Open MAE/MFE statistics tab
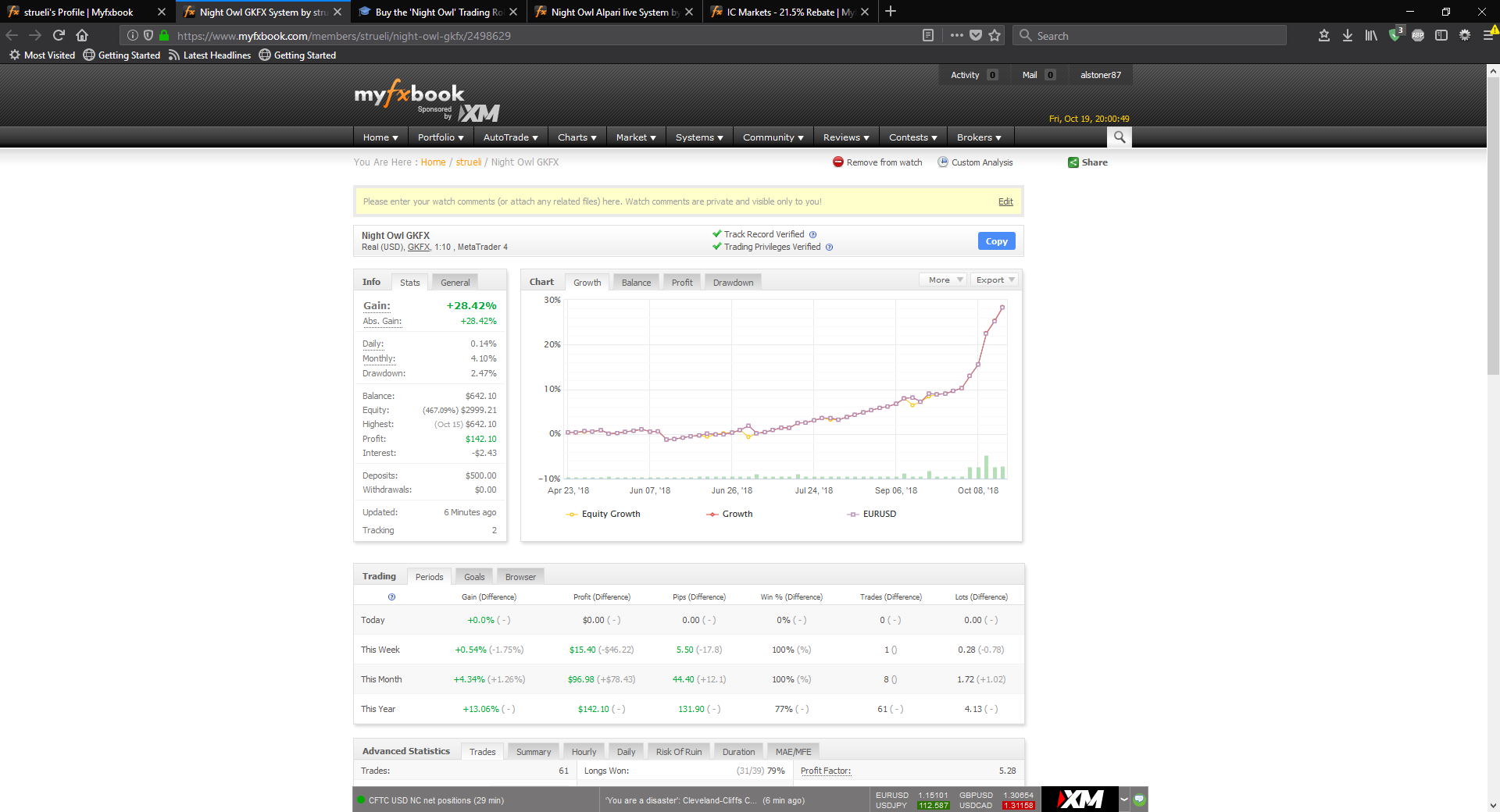The height and width of the screenshot is (812, 1500). coord(793,752)
